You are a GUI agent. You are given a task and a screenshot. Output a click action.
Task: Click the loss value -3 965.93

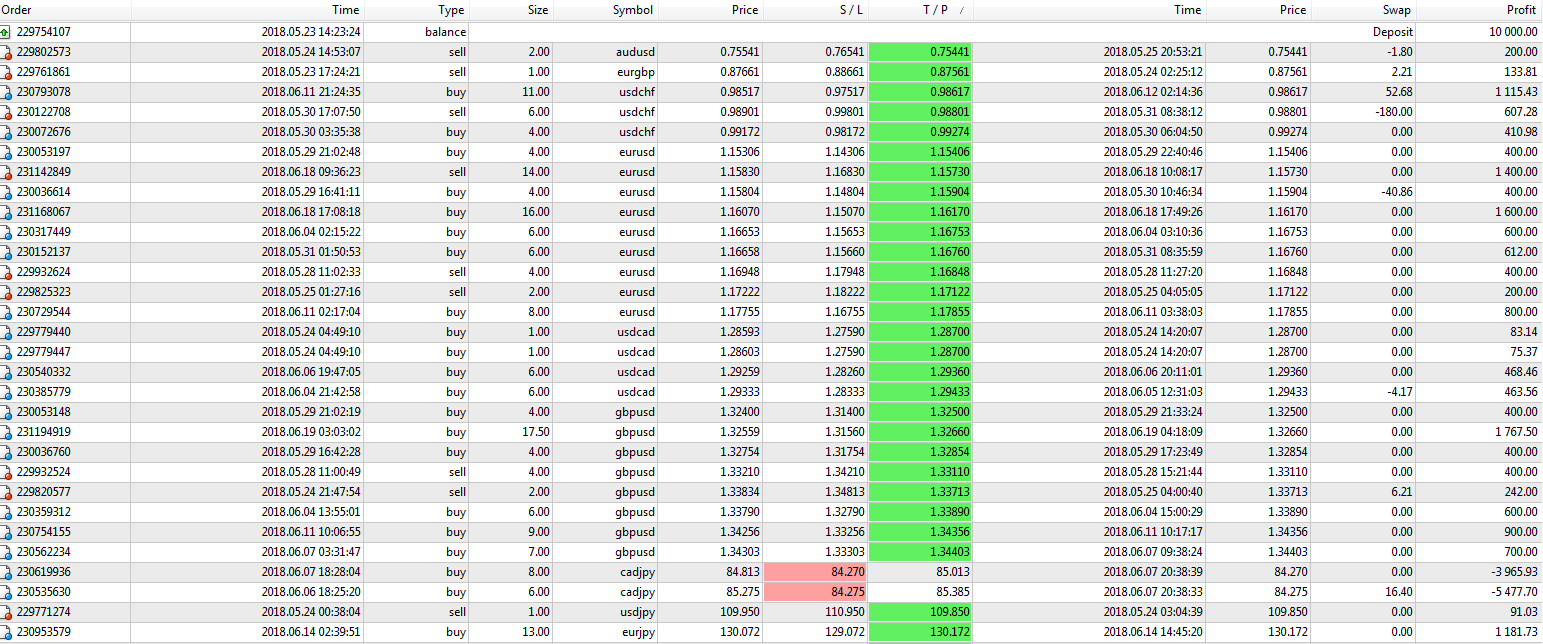point(1516,572)
